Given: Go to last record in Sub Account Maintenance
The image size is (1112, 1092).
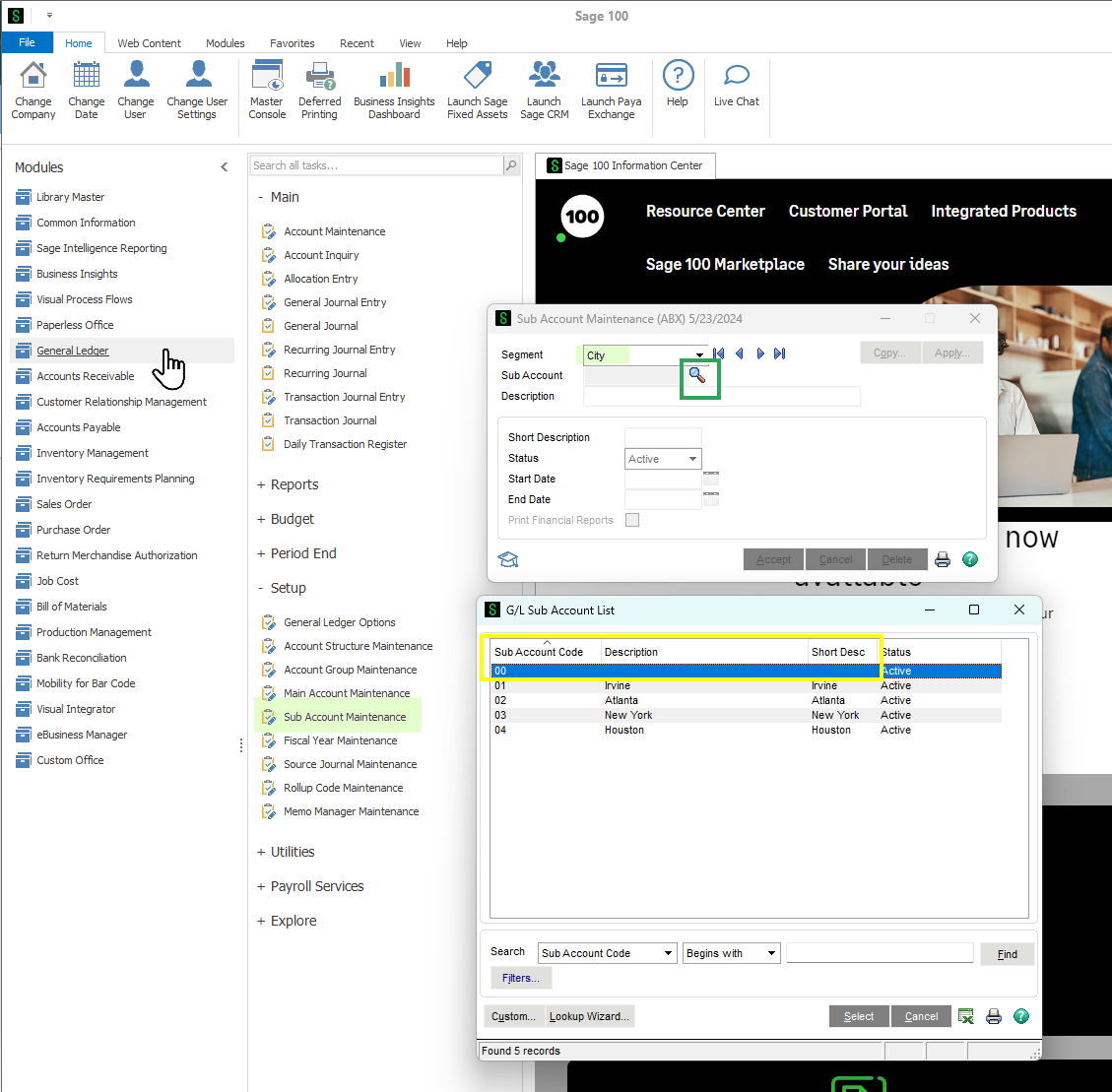Looking at the screenshot, I should 779,353.
